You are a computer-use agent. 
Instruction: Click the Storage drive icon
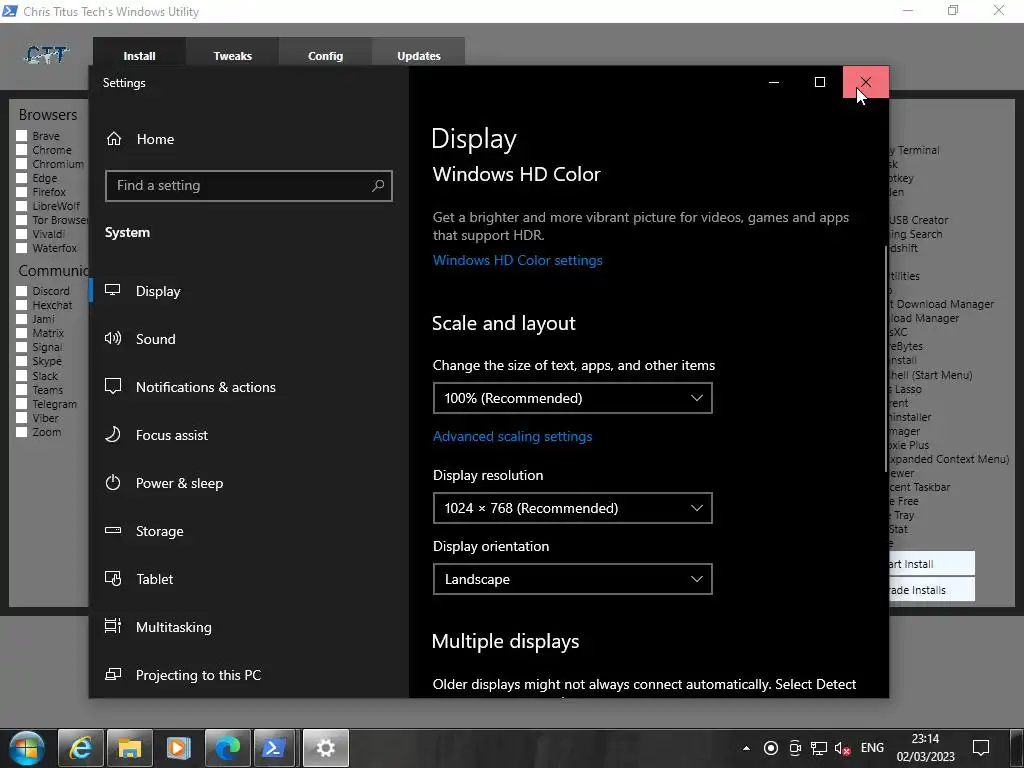(113, 530)
